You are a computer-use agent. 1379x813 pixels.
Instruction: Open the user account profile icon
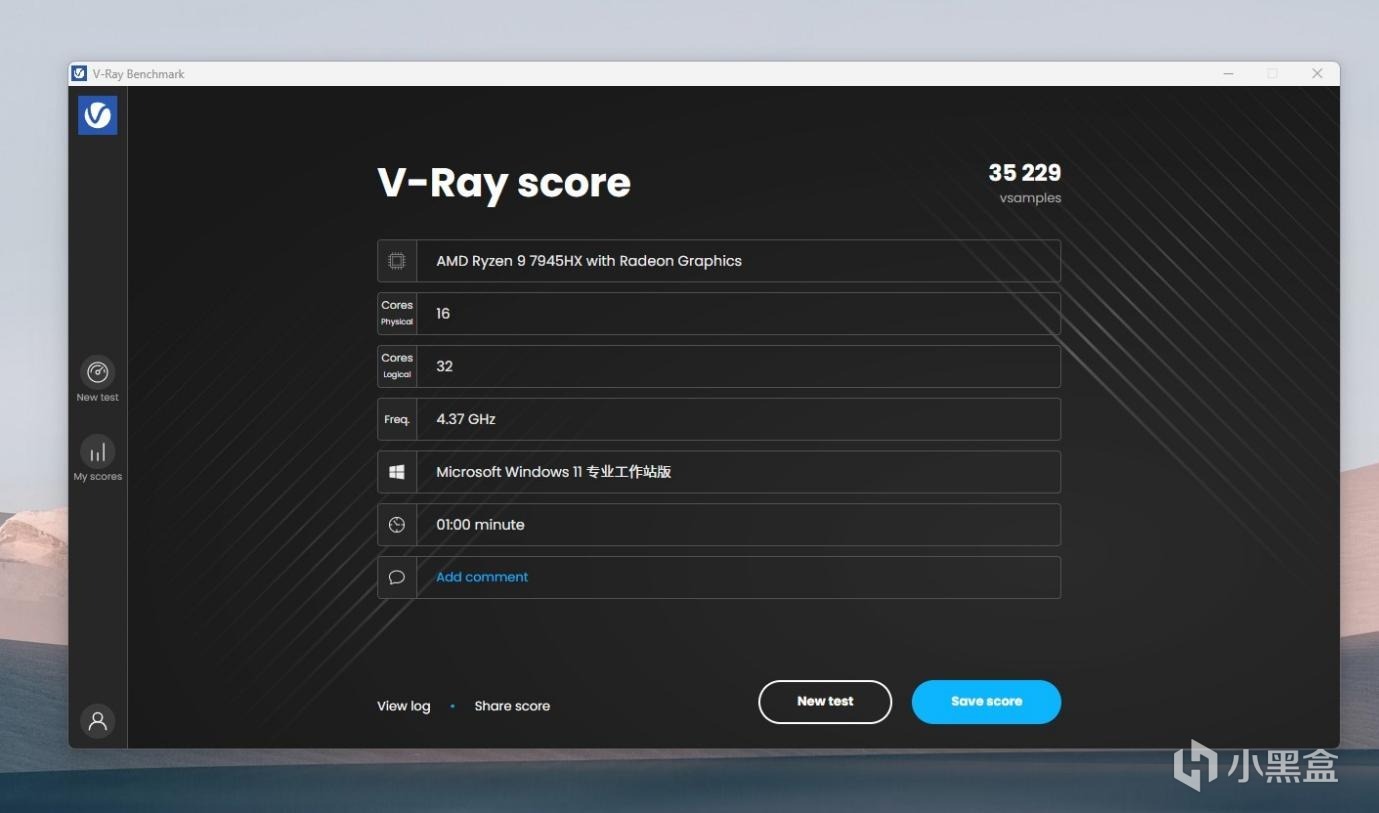[x=98, y=721]
